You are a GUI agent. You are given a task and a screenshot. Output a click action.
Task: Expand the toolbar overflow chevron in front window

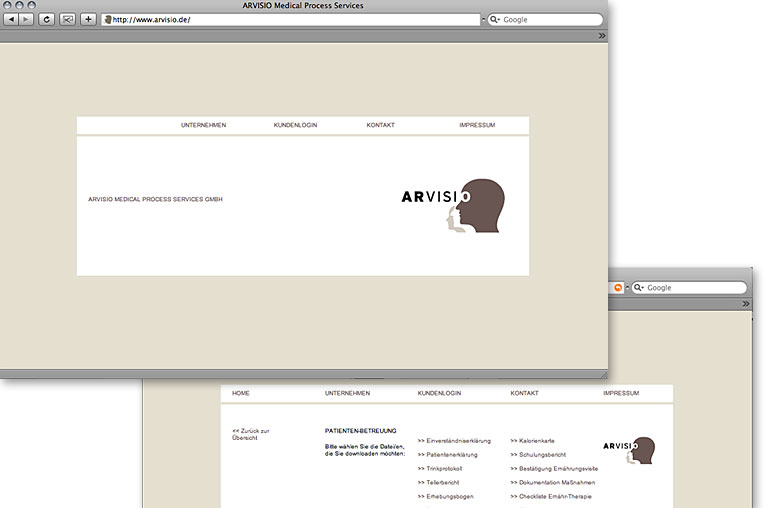[x=602, y=35]
